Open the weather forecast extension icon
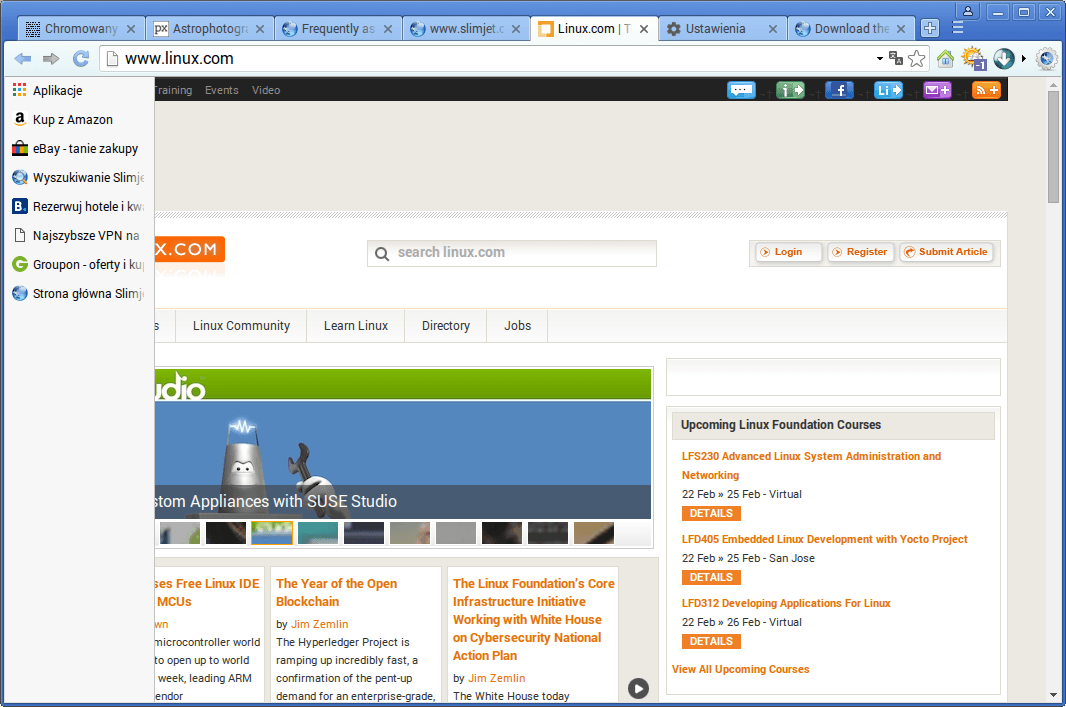 click(x=974, y=58)
